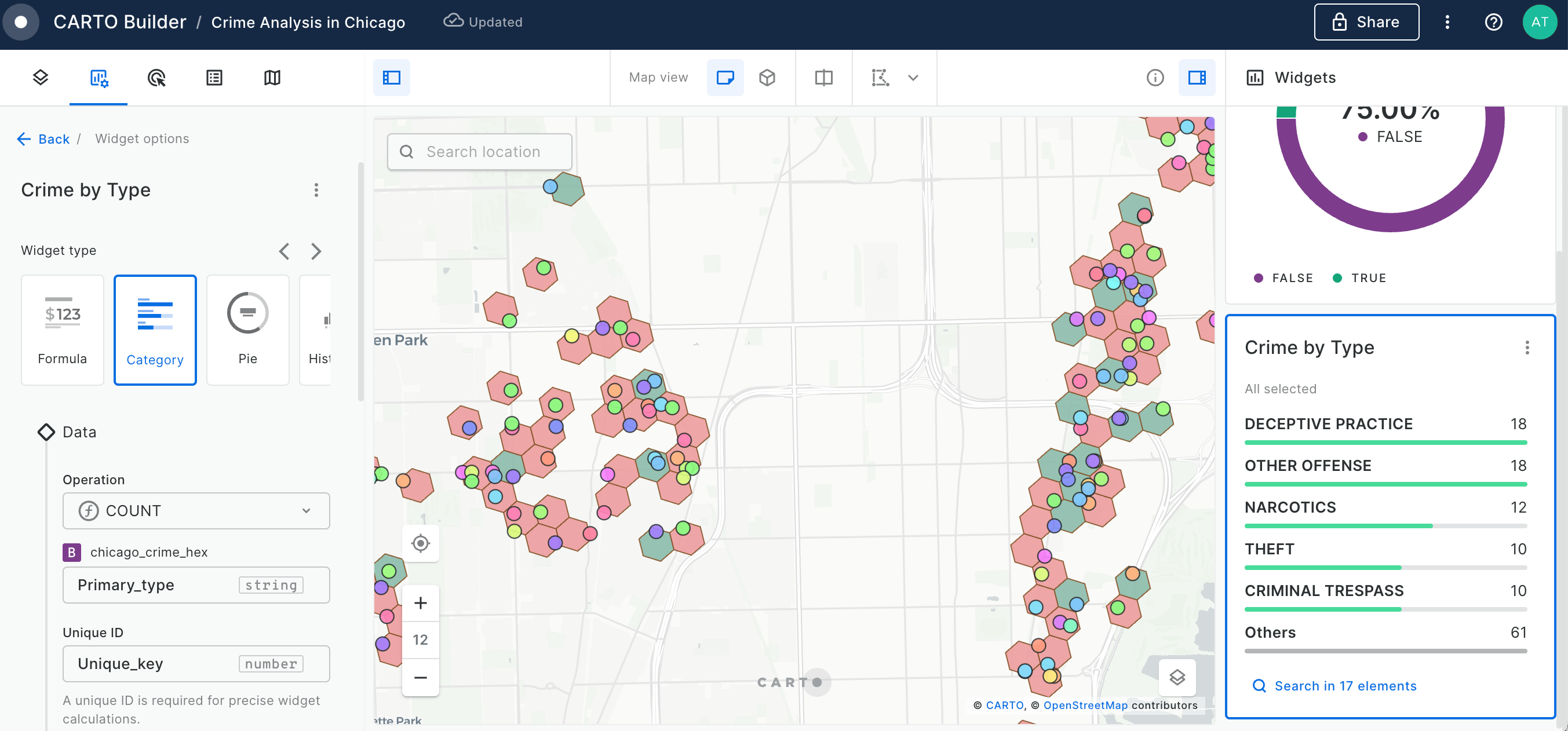Show next widget types
The height and width of the screenshot is (731, 1568).
point(316,251)
